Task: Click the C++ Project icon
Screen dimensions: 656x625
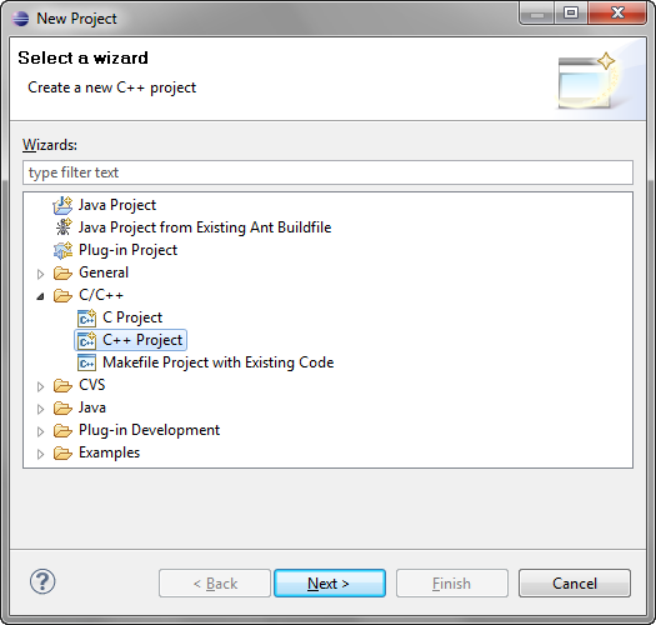Action: click(87, 340)
